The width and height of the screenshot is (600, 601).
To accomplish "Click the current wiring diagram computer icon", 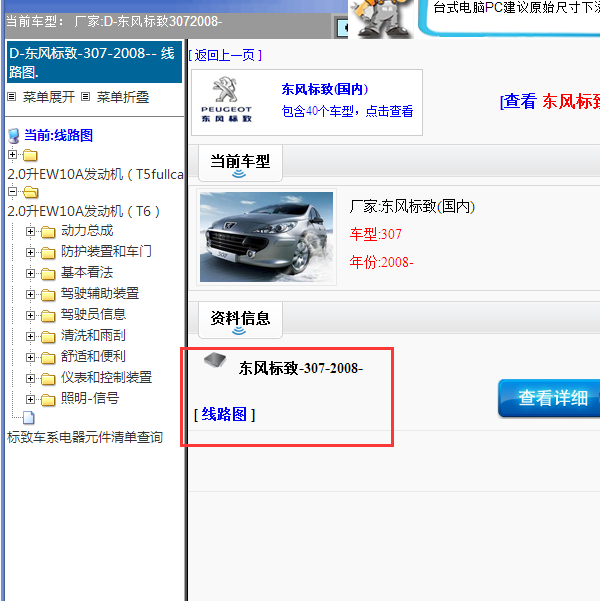I will [x=14, y=136].
